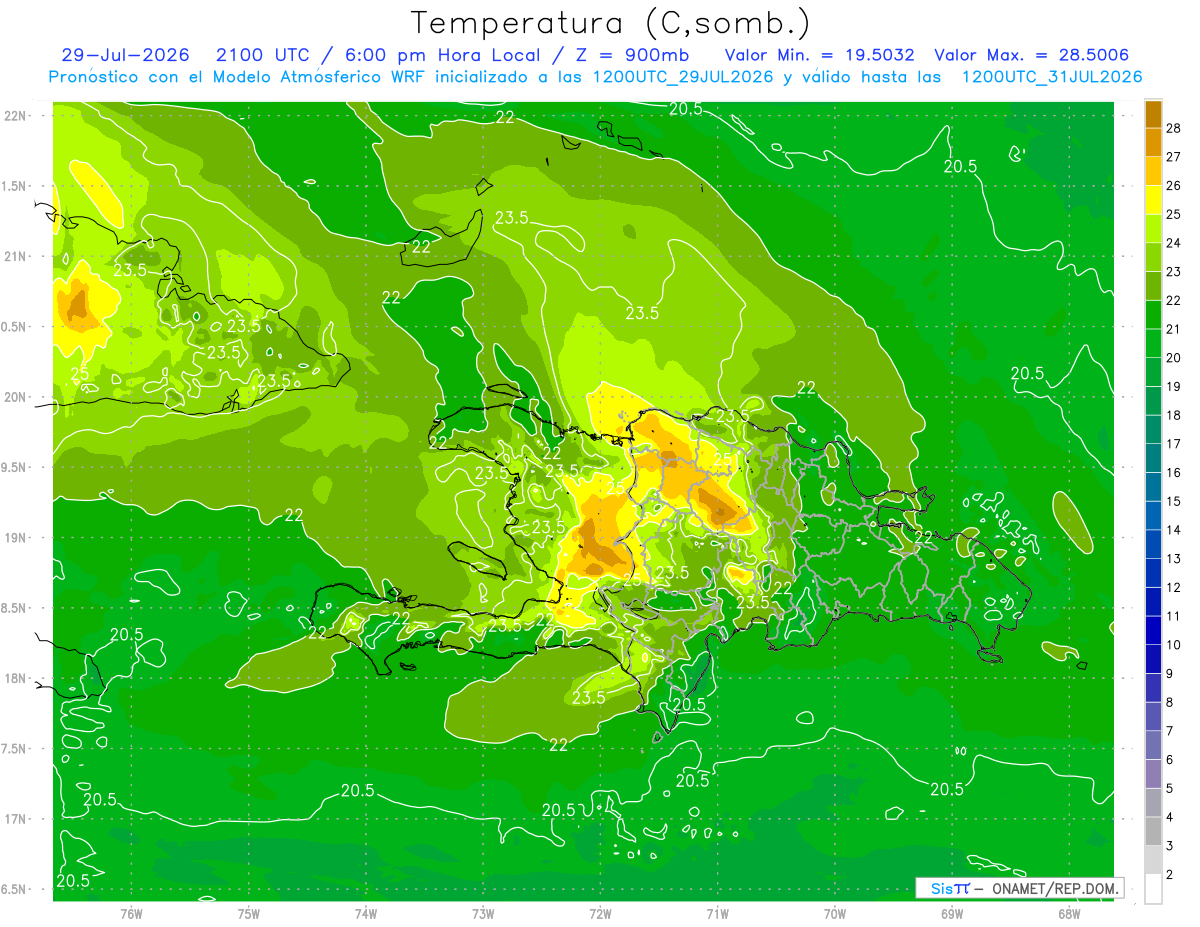This screenshot has height=927, width=1200.
Task: Click the '19N' latitude axis label
Action: (16, 537)
